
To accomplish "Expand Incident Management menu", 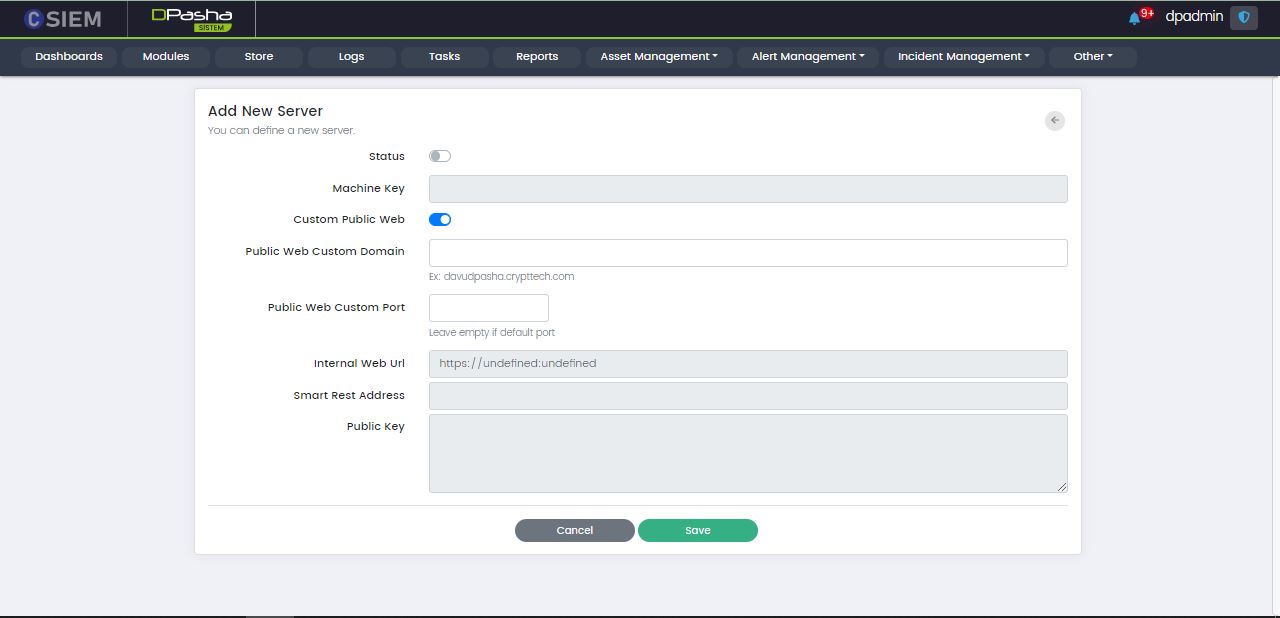I will (963, 57).
